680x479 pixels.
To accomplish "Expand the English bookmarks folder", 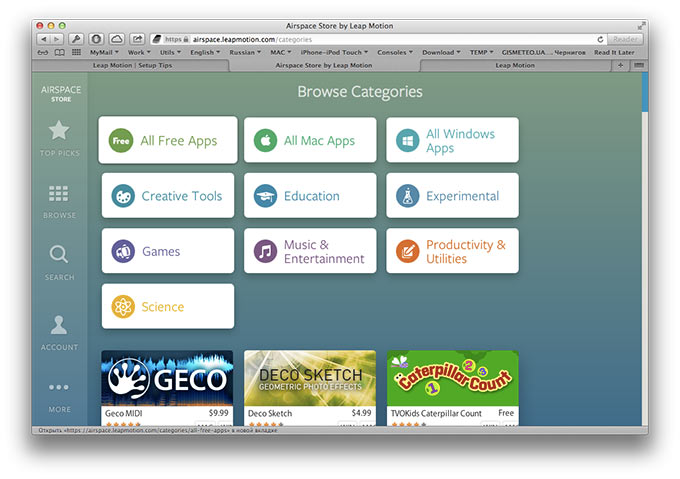I will (x=205, y=52).
